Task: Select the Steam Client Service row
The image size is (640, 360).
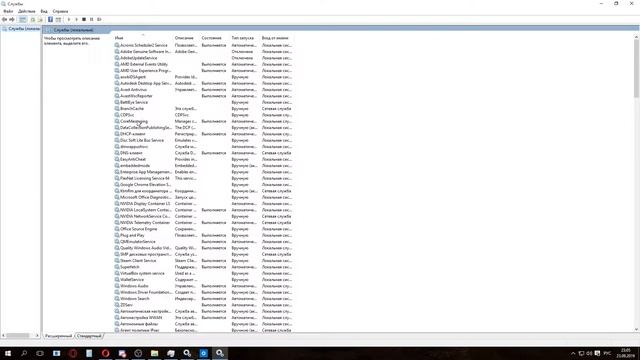Action: (x=203, y=260)
